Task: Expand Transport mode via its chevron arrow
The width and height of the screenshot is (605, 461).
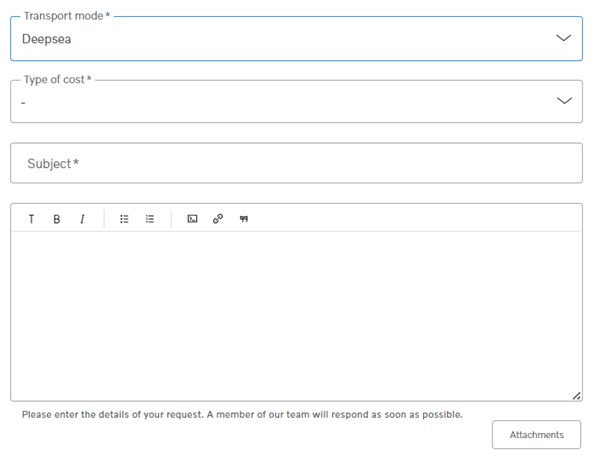Action: pyautogui.click(x=563, y=38)
